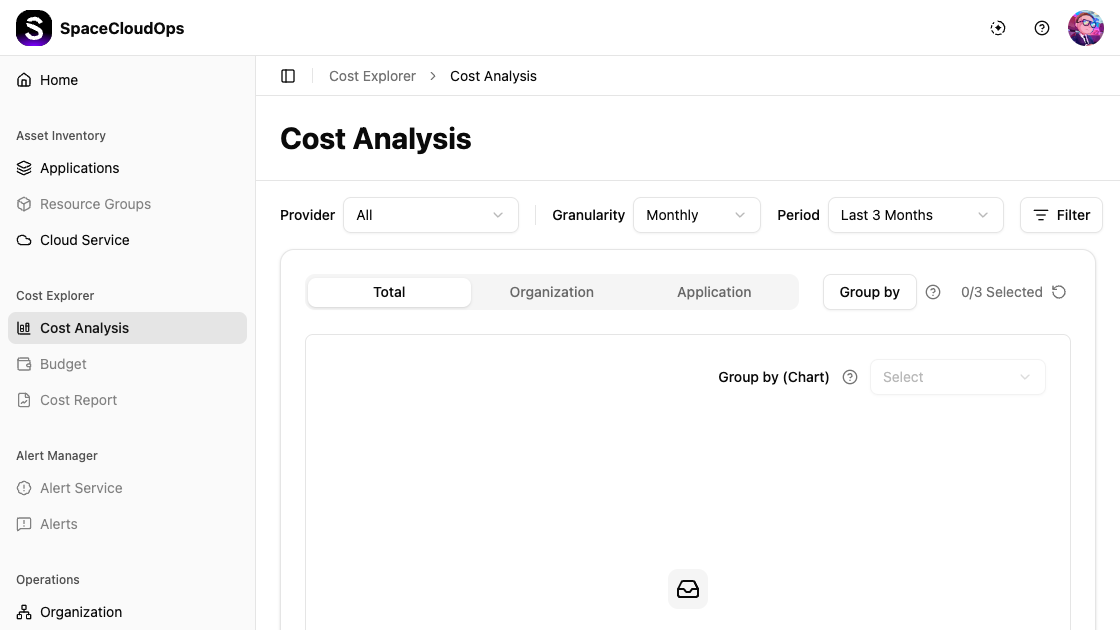Expand the Granularity dropdown showing Monthly
Image resolution: width=1120 pixels, height=630 pixels.
click(696, 215)
